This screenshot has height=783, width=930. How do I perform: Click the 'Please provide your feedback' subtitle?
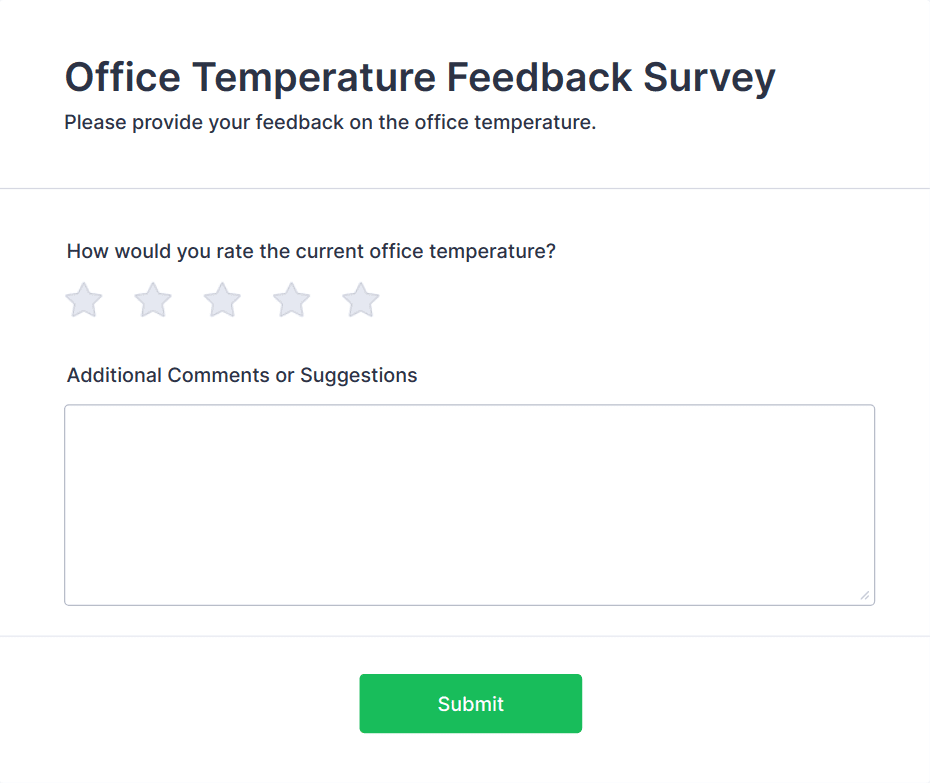pyautogui.click(x=330, y=124)
